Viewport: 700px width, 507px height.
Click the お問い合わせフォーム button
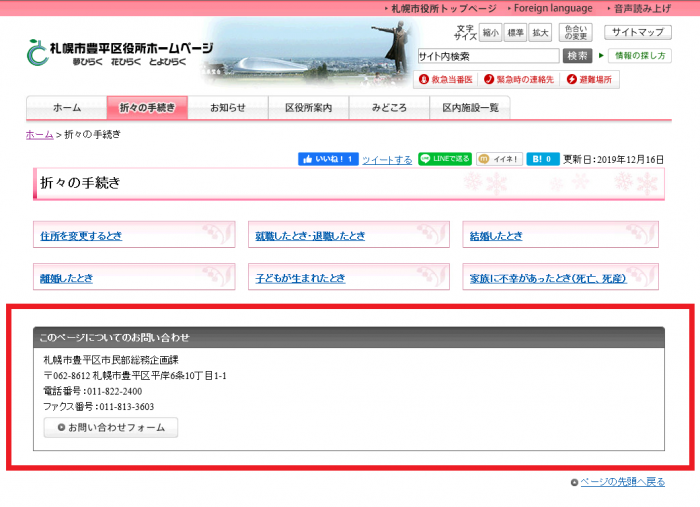[111, 428]
